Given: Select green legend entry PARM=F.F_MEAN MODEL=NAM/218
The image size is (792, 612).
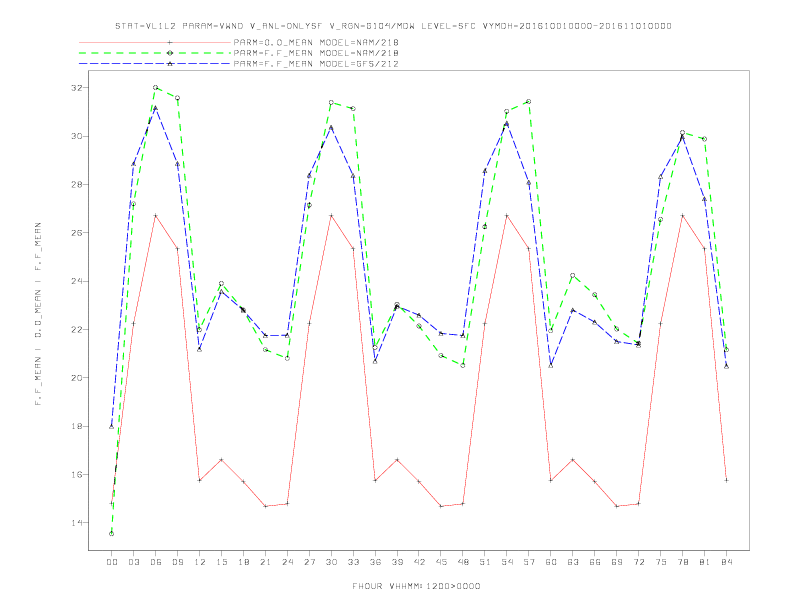Looking at the screenshot, I should [x=316, y=53].
